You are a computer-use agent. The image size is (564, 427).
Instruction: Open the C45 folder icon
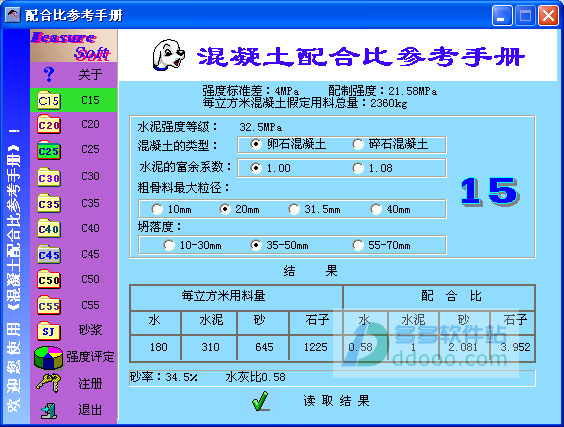pyautogui.click(x=49, y=254)
